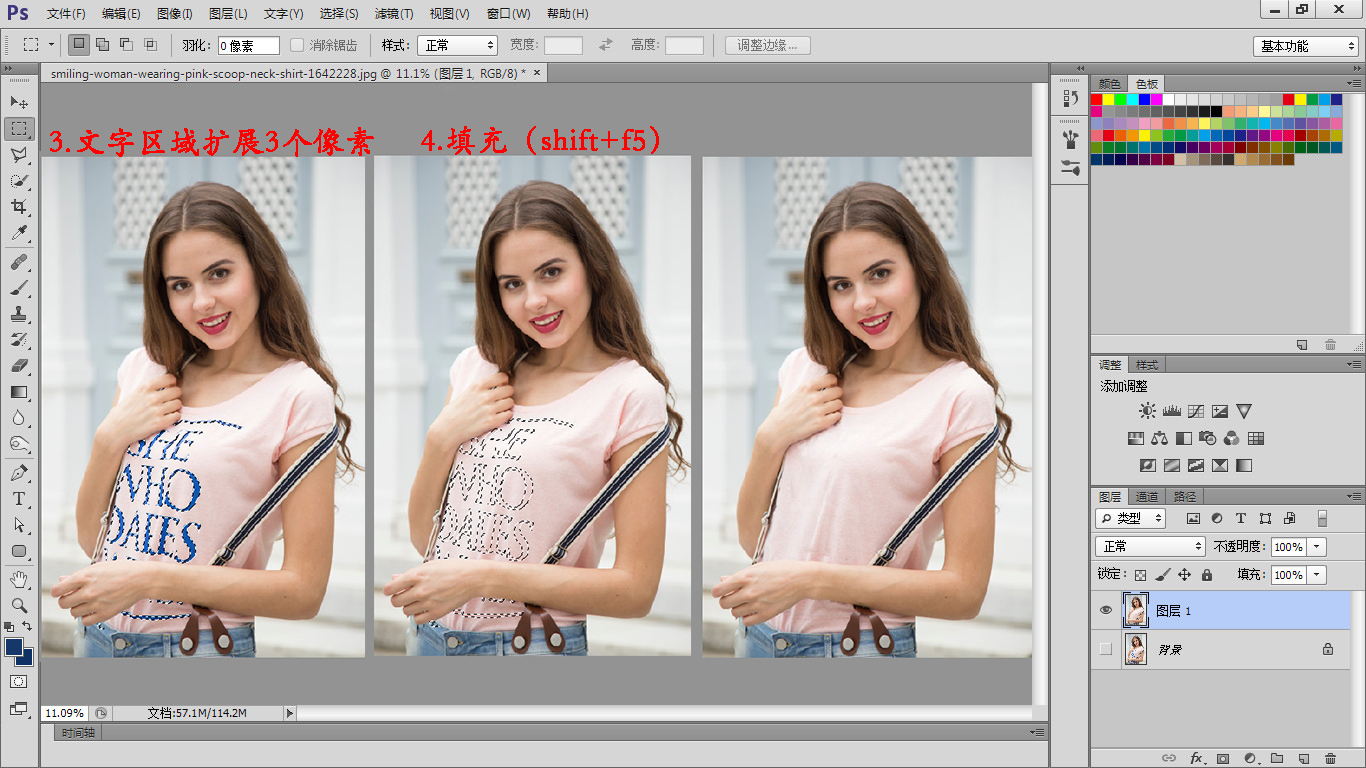Switch to the 路径 tab
The width and height of the screenshot is (1366, 768).
tap(1184, 497)
